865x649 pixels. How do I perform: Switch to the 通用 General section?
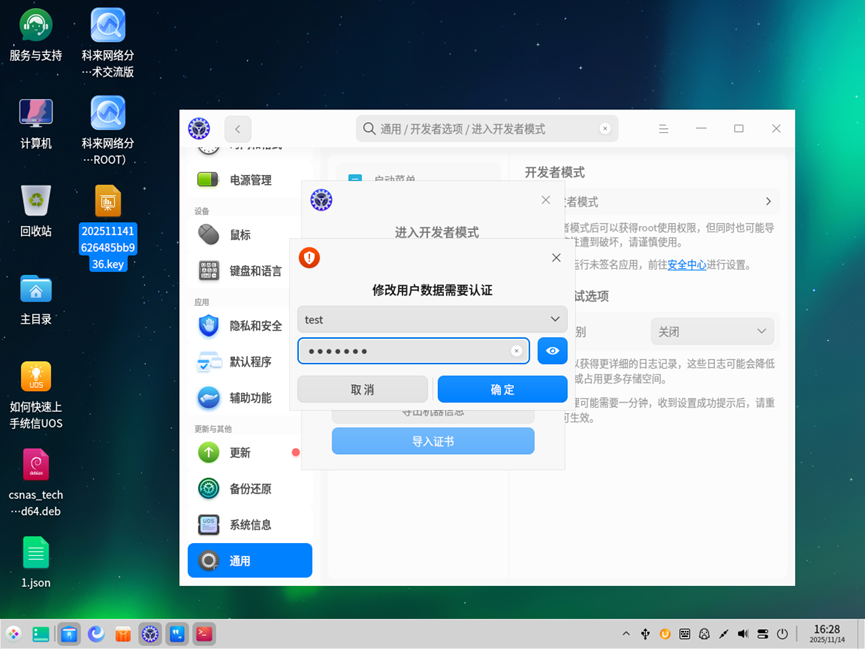249,560
